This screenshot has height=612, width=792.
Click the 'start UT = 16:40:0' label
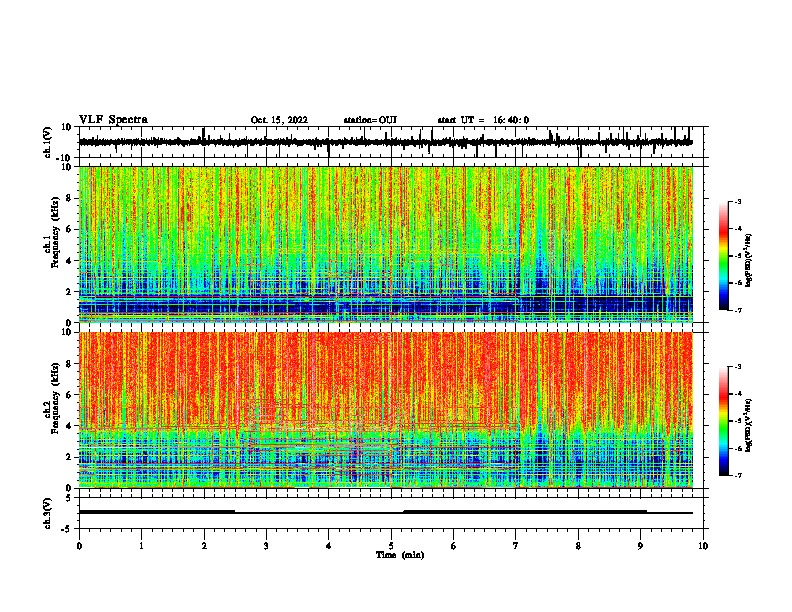point(483,120)
